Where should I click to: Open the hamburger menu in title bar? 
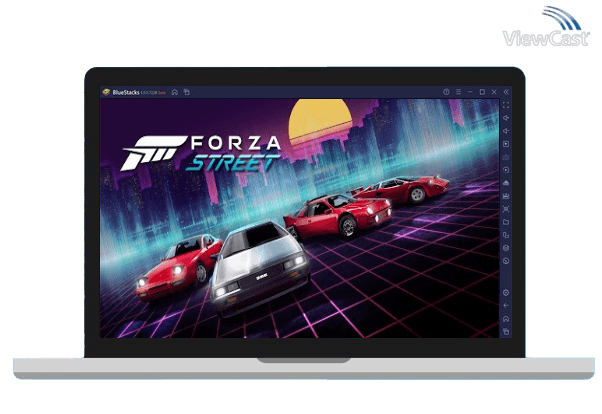click(x=458, y=92)
